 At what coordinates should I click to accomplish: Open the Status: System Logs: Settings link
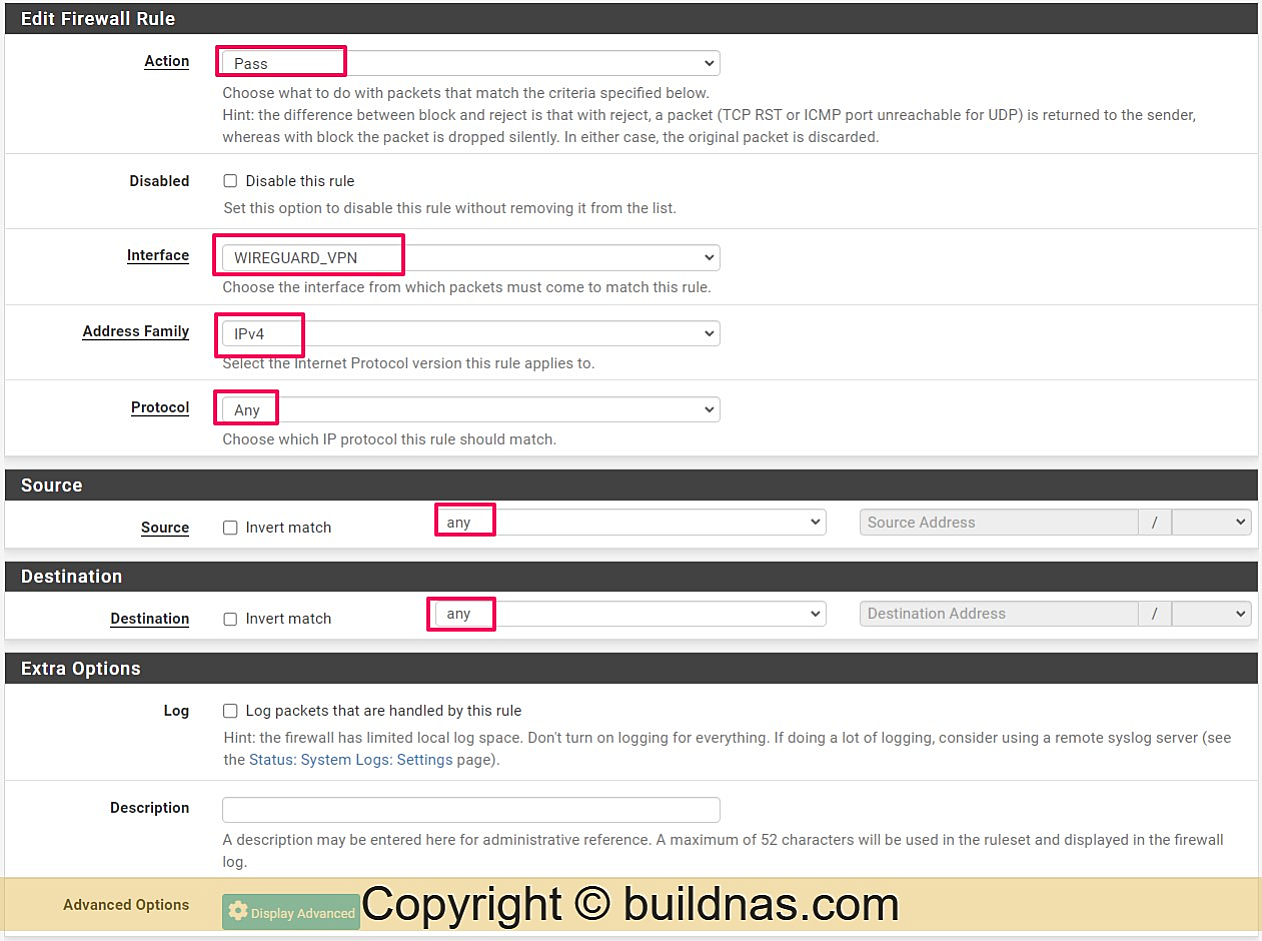coord(351,760)
